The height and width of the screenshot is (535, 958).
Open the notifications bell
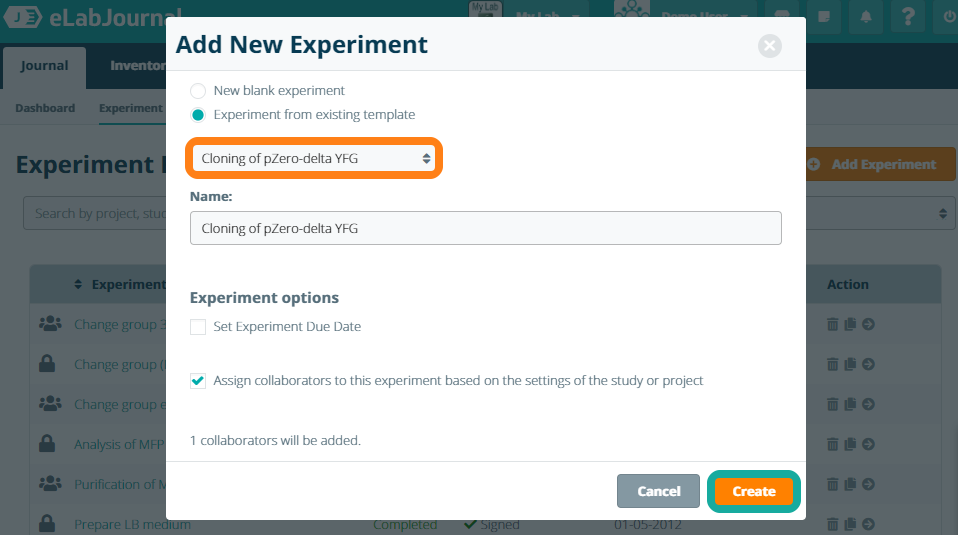tap(866, 16)
